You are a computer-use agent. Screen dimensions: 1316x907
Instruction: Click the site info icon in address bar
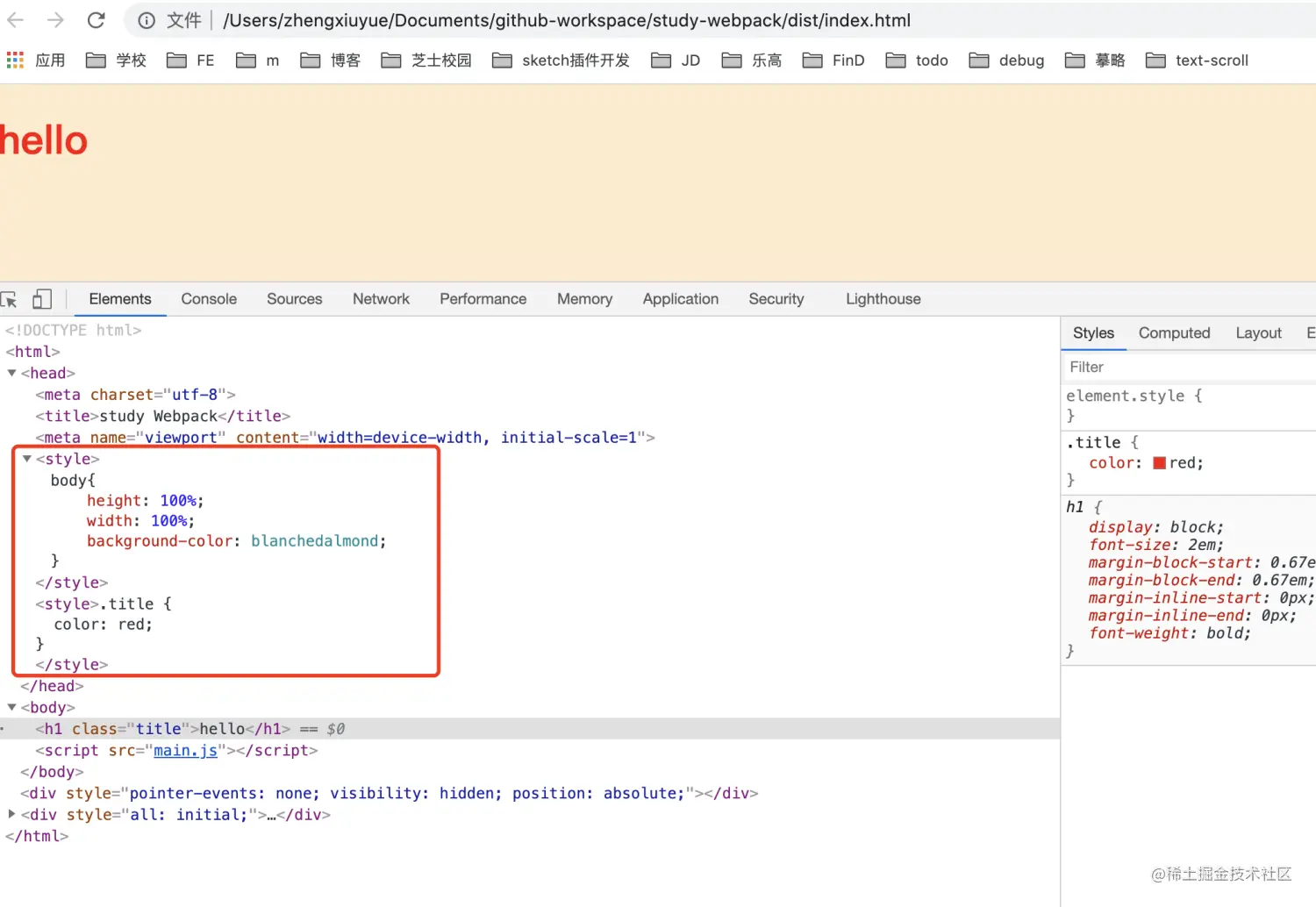pyautogui.click(x=147, y=20)
